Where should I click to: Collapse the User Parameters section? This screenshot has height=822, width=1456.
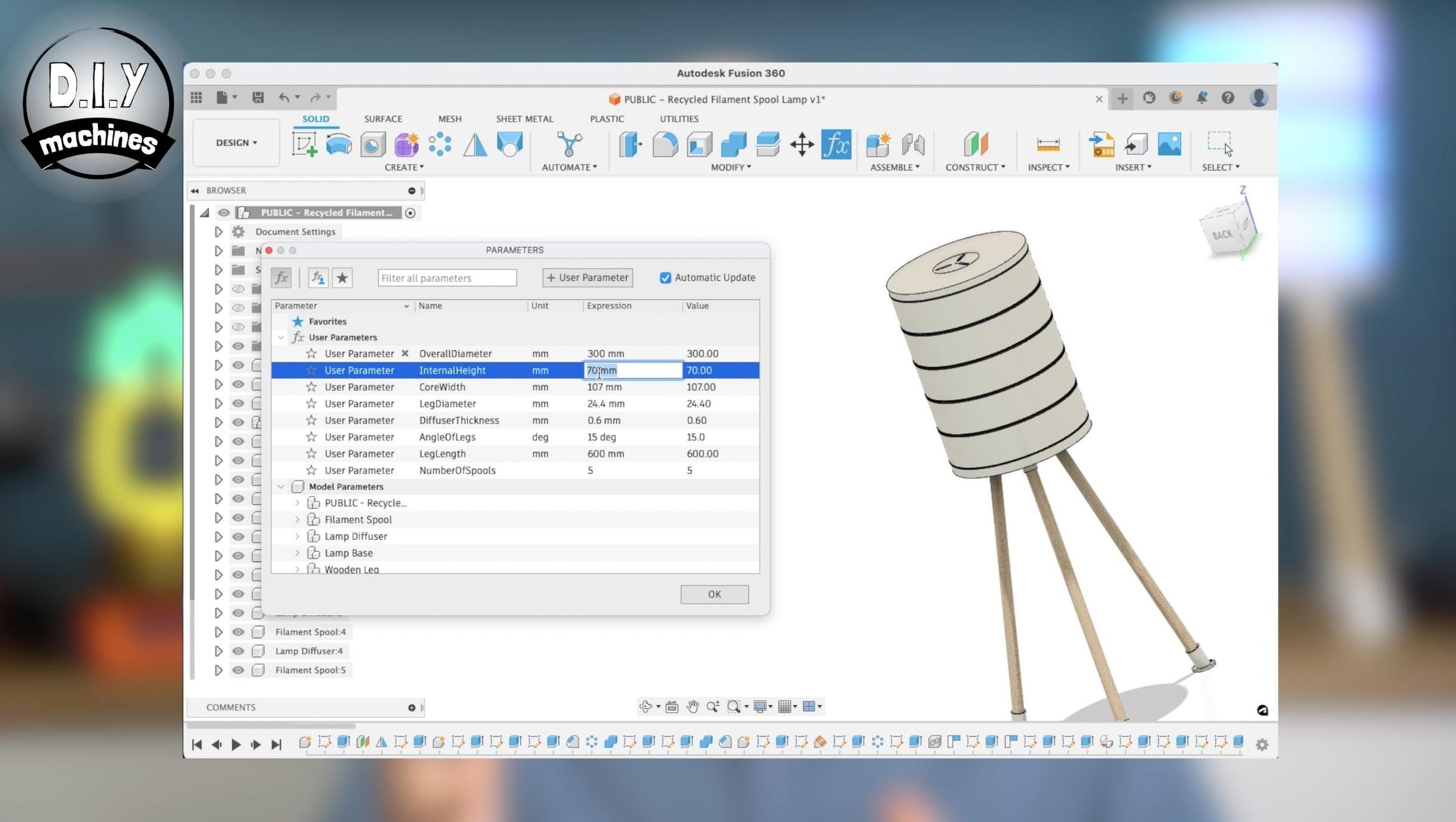click(x=280, y=337)
